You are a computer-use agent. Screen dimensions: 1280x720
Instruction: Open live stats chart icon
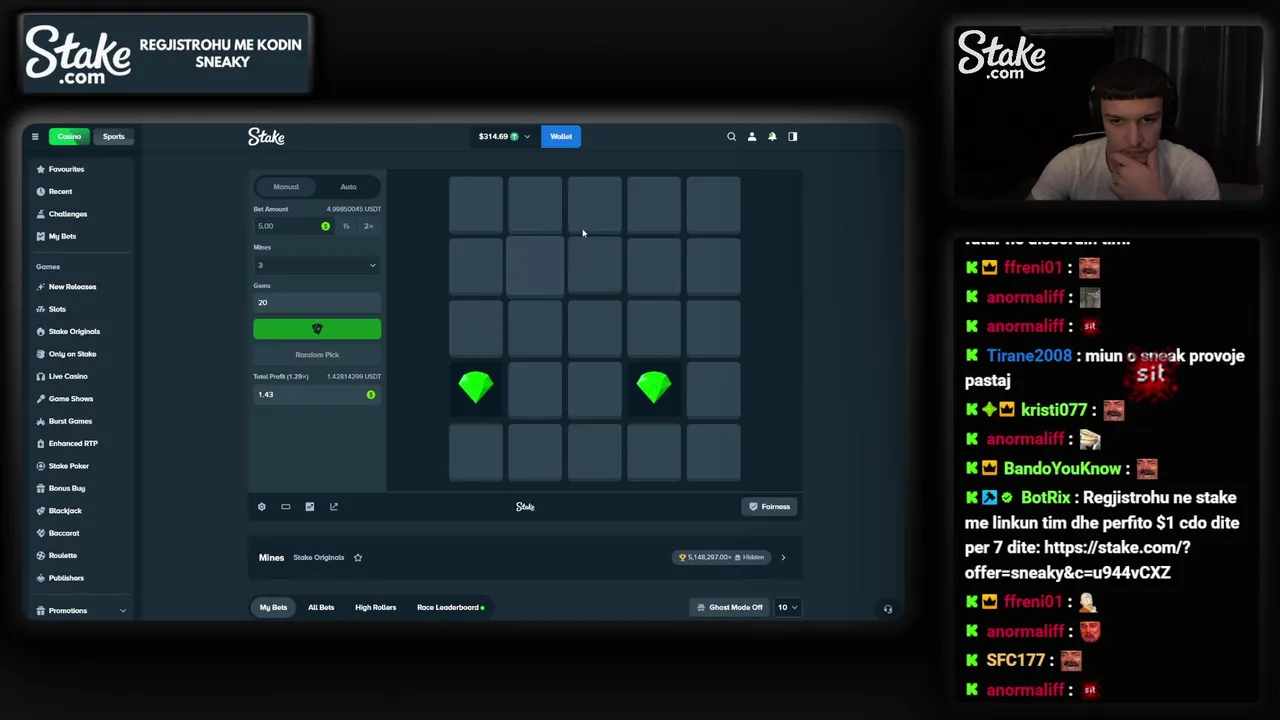point(310,506)
